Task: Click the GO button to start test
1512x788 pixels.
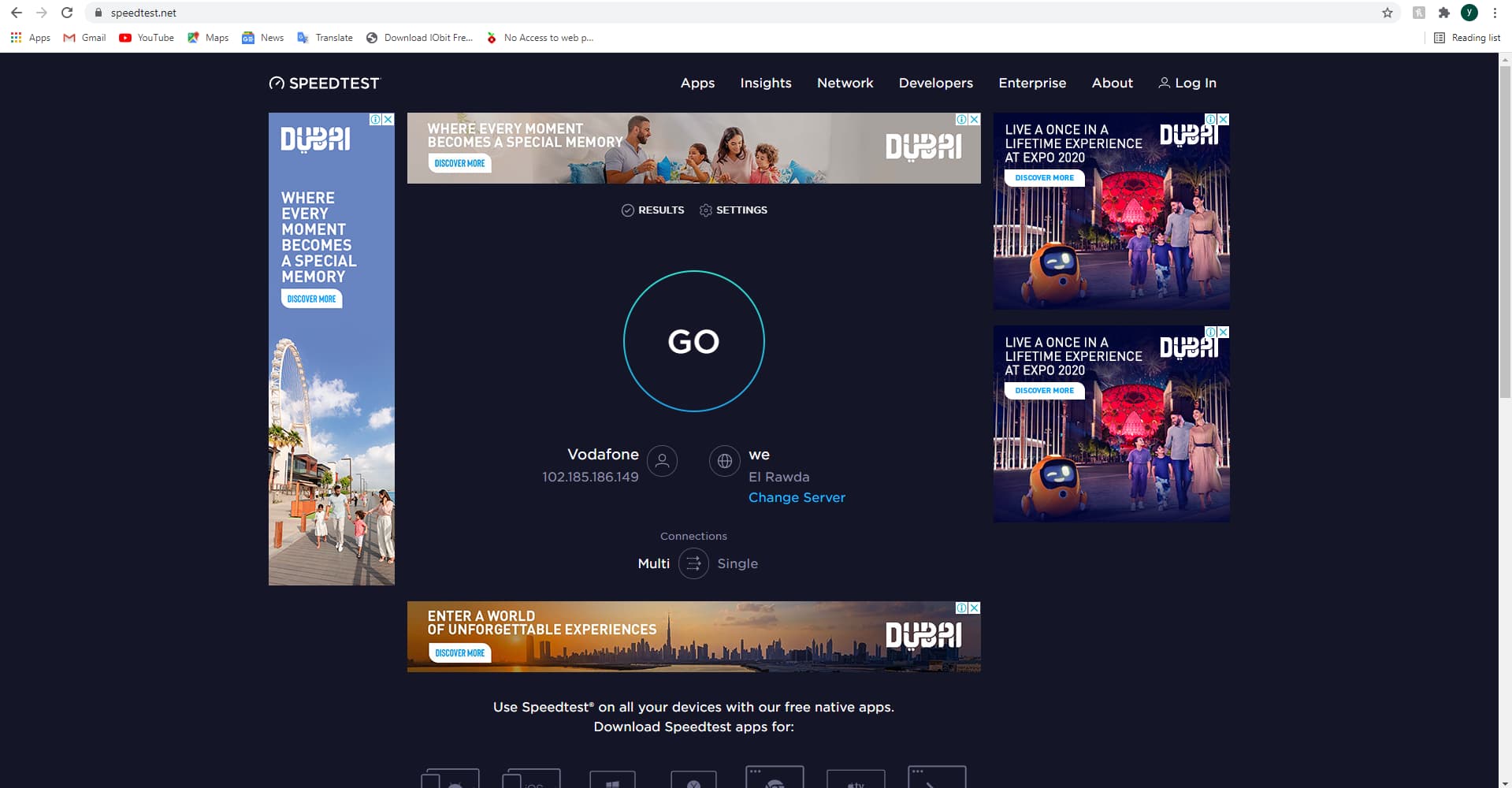Action: point(693,341)
